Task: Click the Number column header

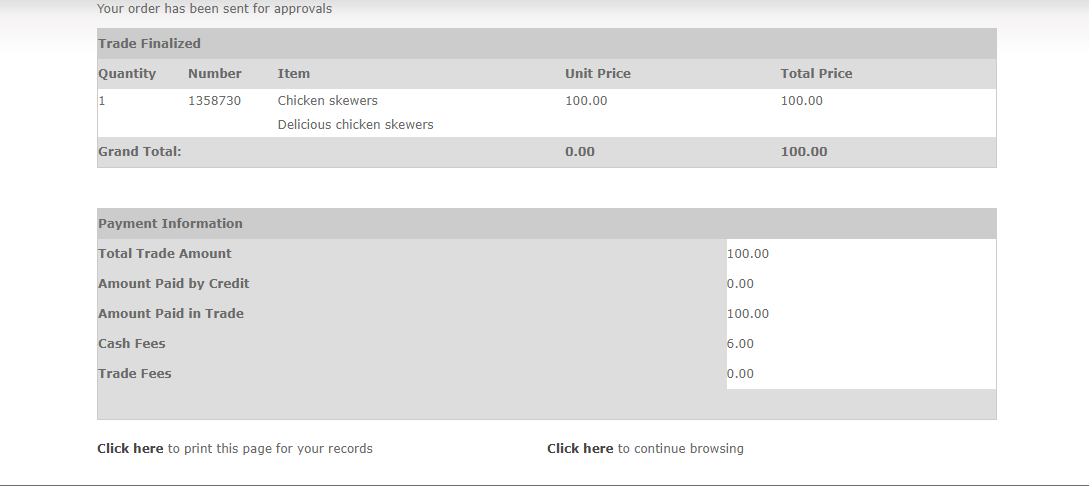Action: [x=214, y=74]
